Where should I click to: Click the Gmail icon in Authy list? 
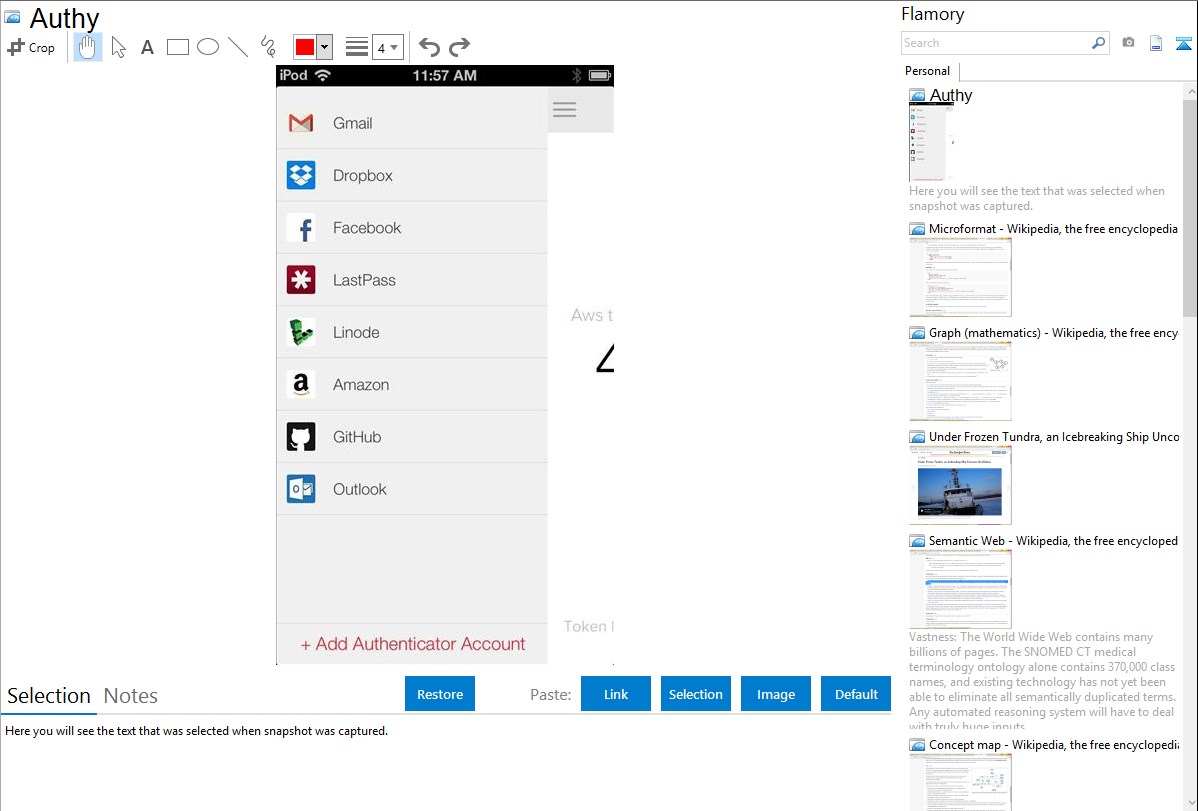(x=301, y=123)
